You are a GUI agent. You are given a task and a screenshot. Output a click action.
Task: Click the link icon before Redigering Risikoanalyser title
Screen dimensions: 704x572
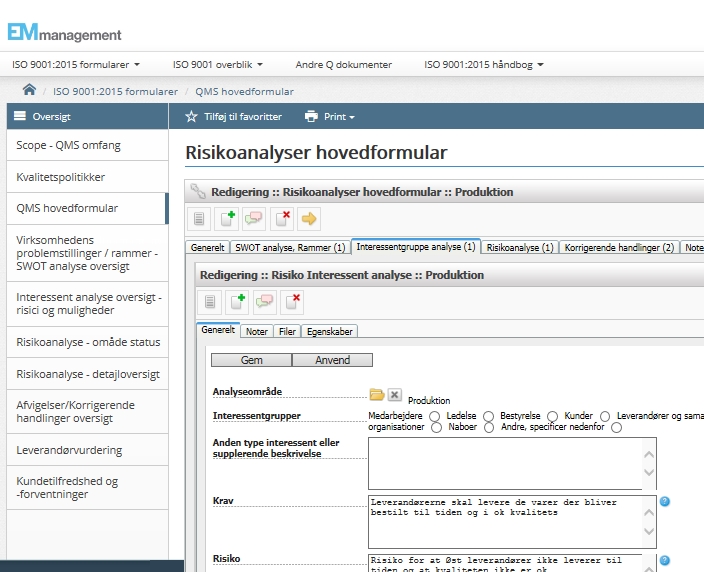(x=198, y=192)
